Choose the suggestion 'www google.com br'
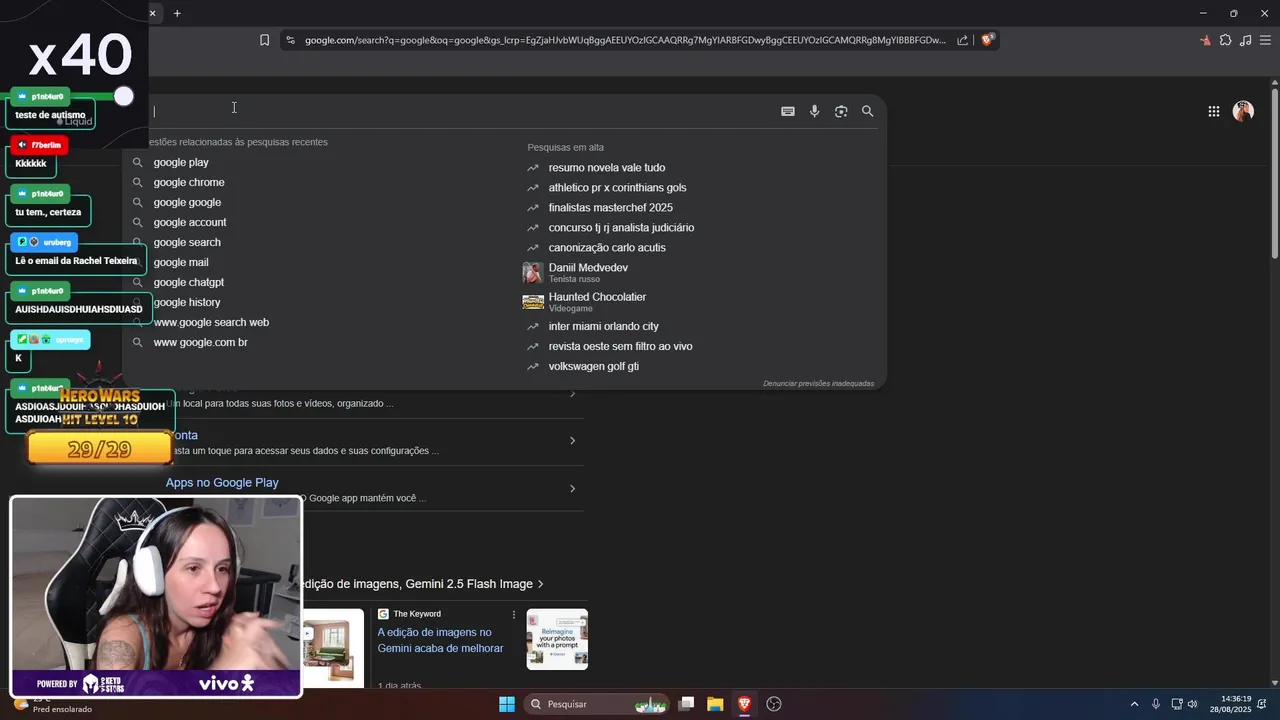 click(x=200, y=342)
